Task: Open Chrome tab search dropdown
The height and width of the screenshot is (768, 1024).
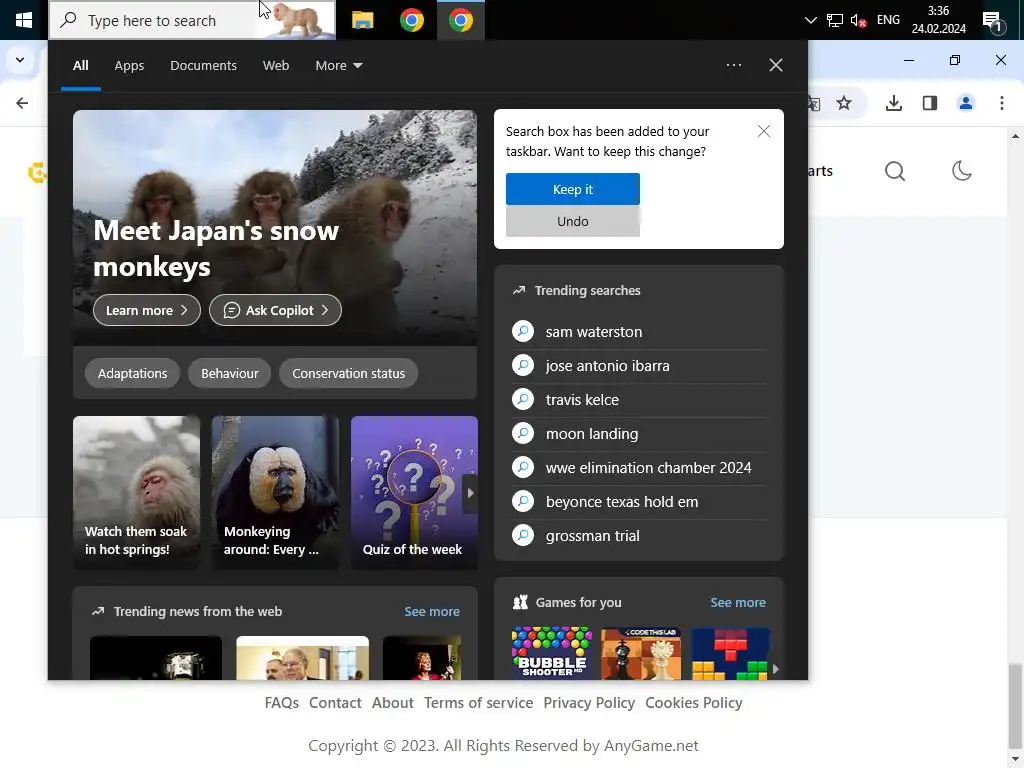Action: pos(20,60)
